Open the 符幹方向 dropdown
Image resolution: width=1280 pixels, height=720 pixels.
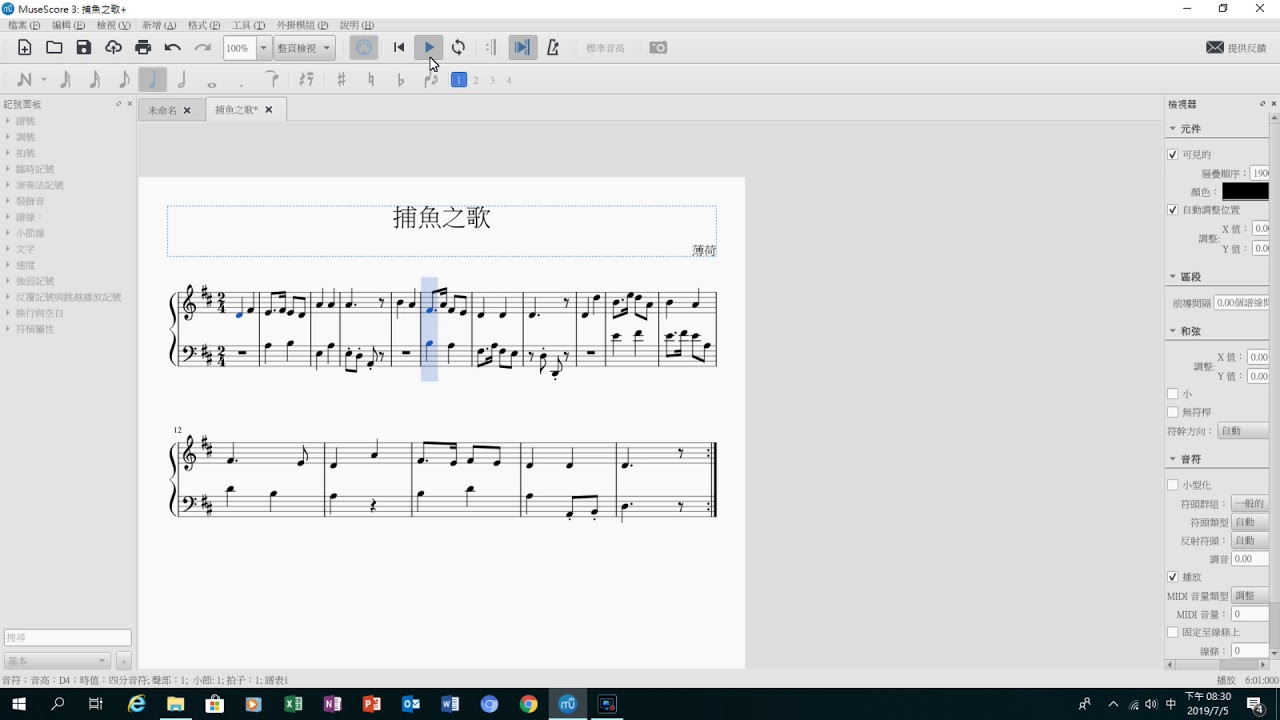[x=1244, y=431]
